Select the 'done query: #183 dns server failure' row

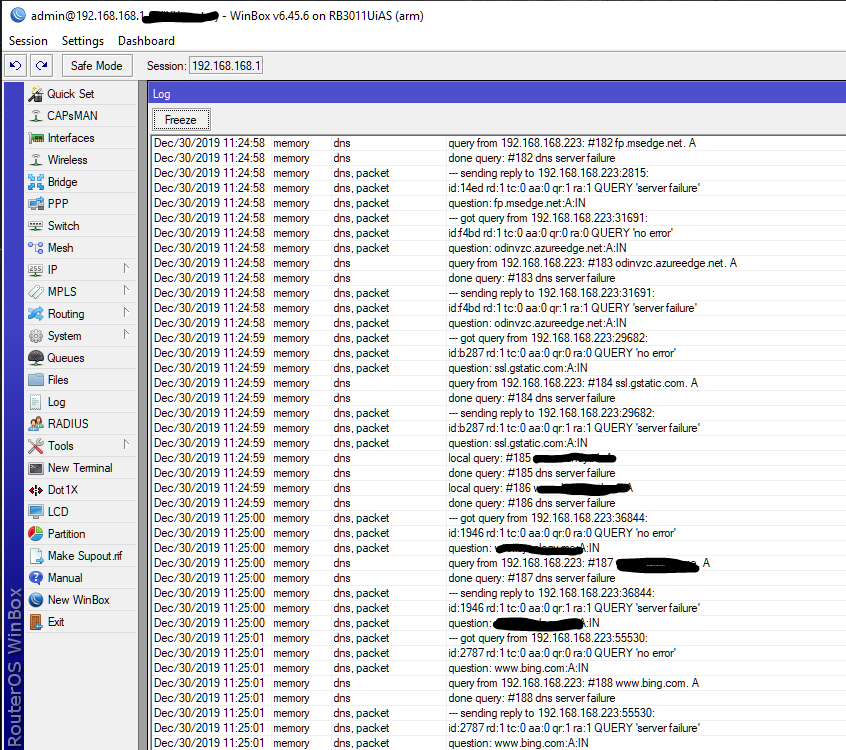[x=499, y=278]
